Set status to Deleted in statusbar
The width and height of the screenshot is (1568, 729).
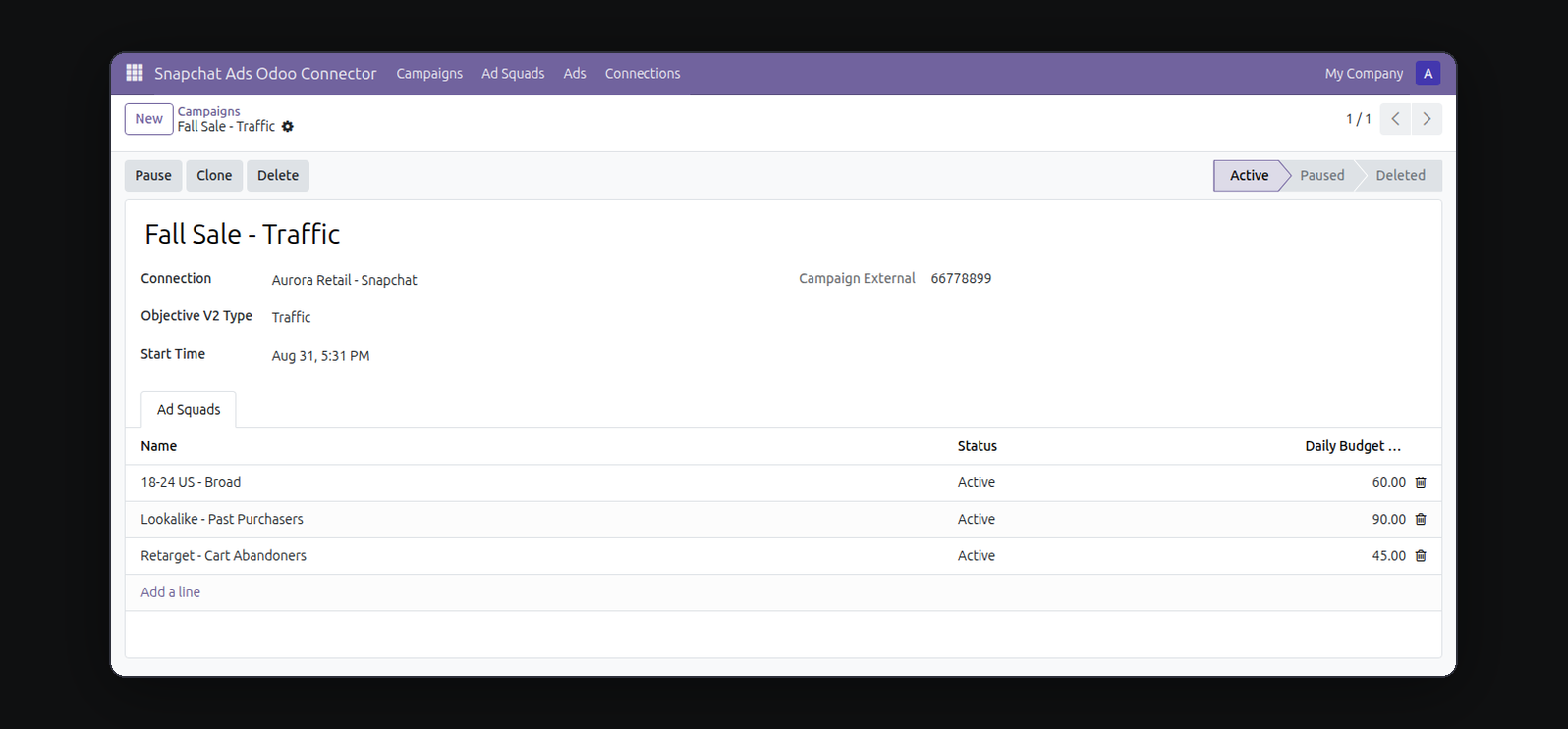1400,176
